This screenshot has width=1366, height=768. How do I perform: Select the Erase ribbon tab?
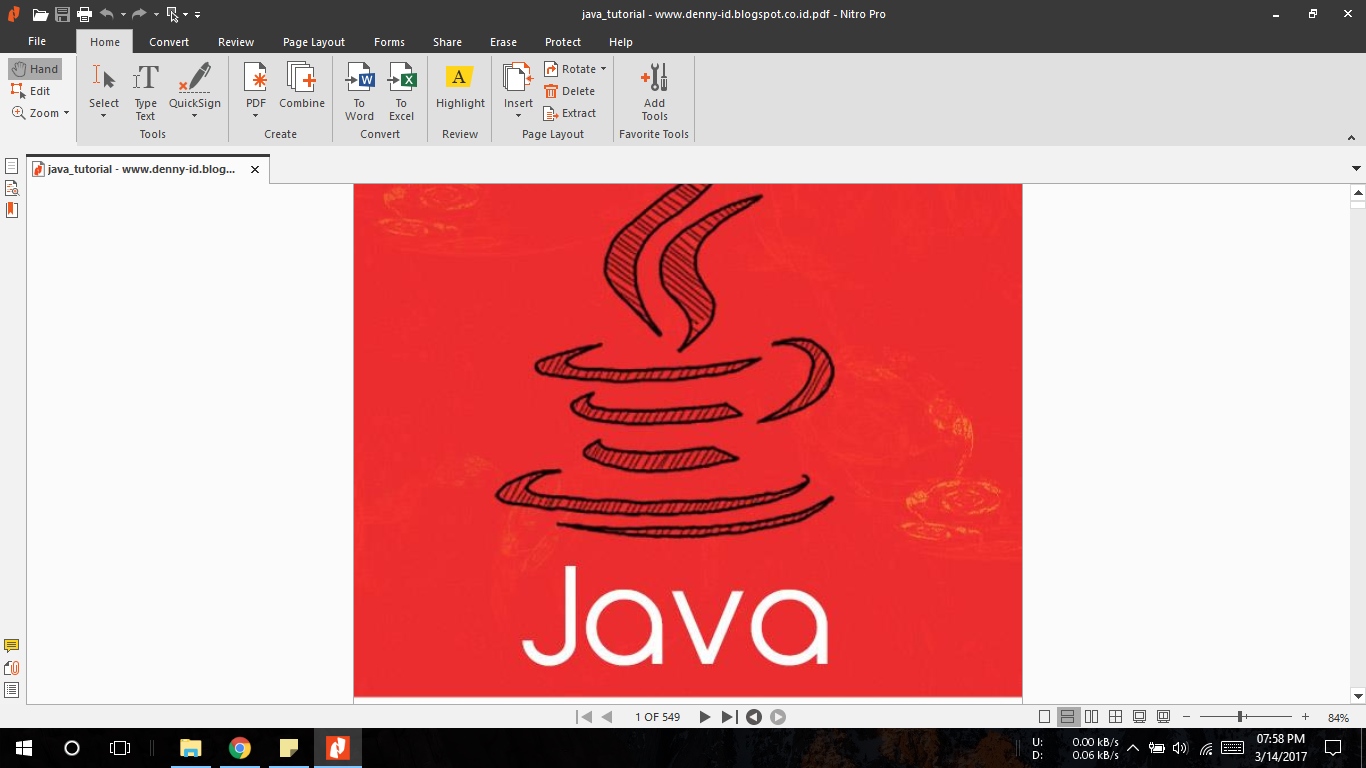click(x=504, y=42)
